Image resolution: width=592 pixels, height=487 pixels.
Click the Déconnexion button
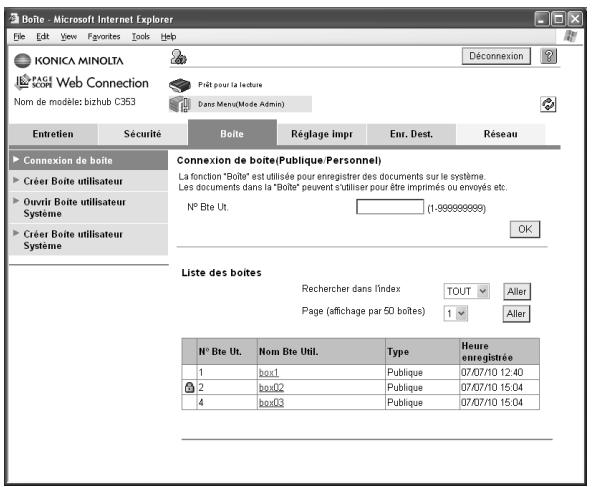tap(496, 56)
